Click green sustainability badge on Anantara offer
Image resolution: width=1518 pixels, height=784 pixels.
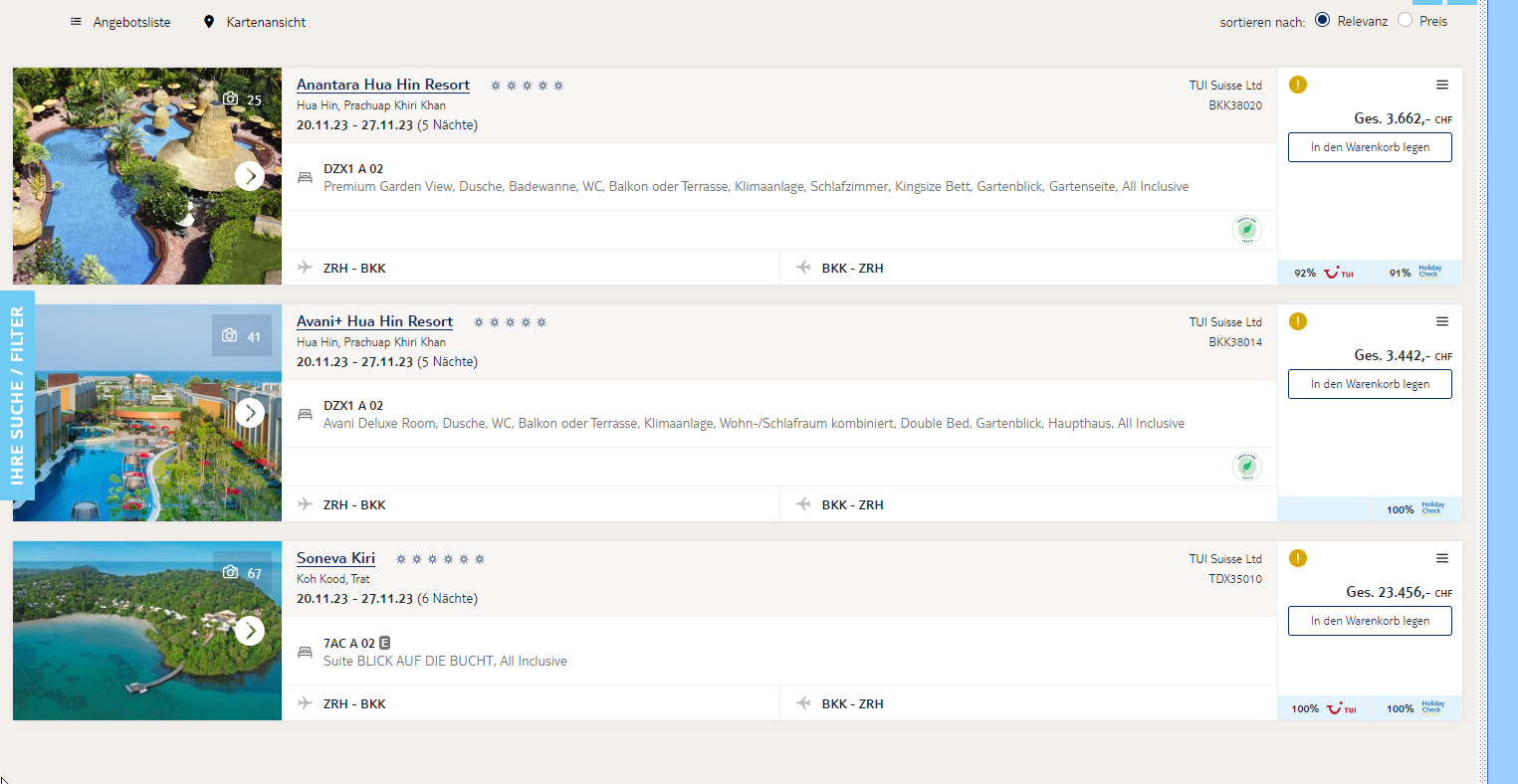pyautogui.click(x=1247, y=230)
